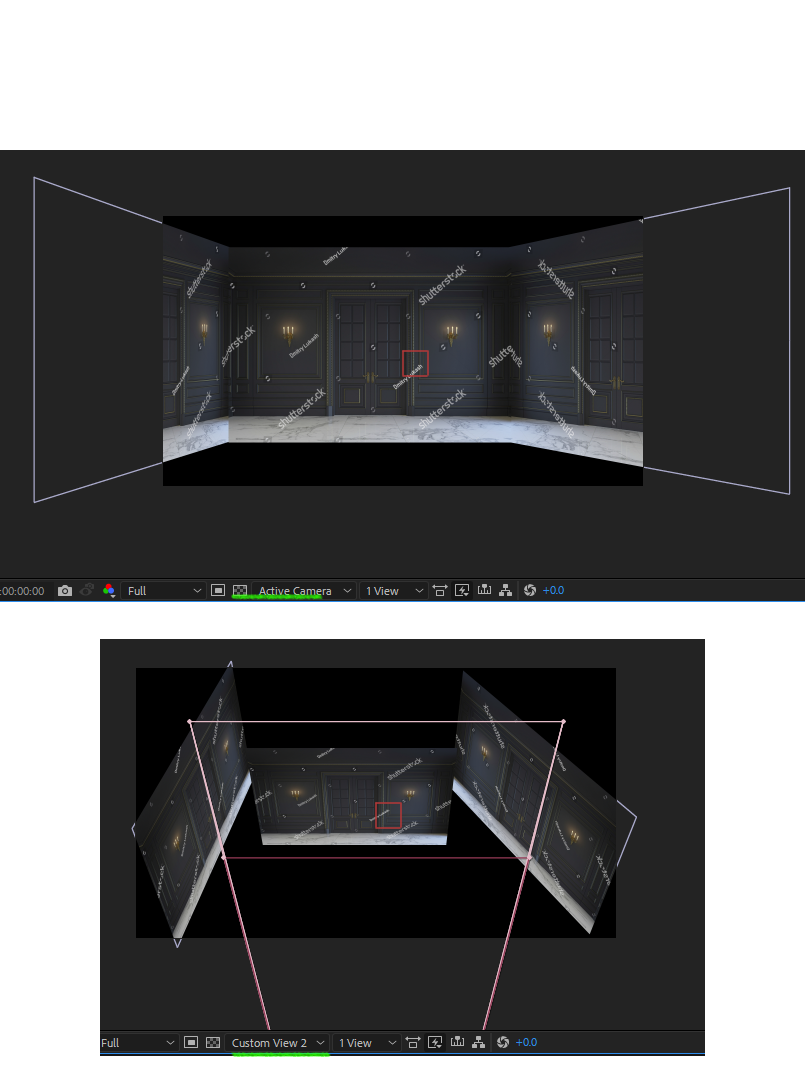Click the Show Snapshot icon beside the camera
This screenshot has width=805, height=1080.
pos(87,590)
